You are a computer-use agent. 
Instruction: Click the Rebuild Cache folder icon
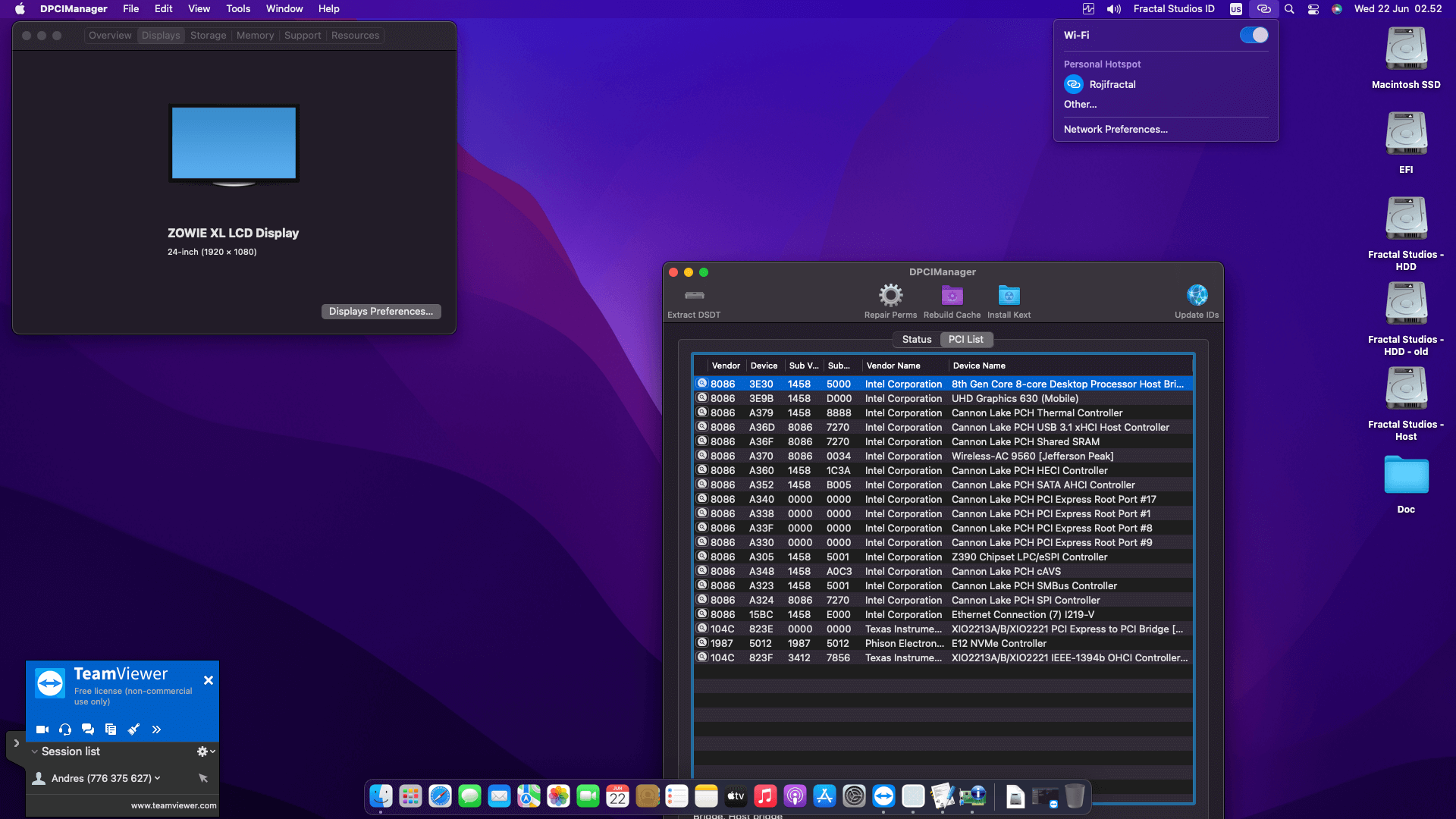952,295
